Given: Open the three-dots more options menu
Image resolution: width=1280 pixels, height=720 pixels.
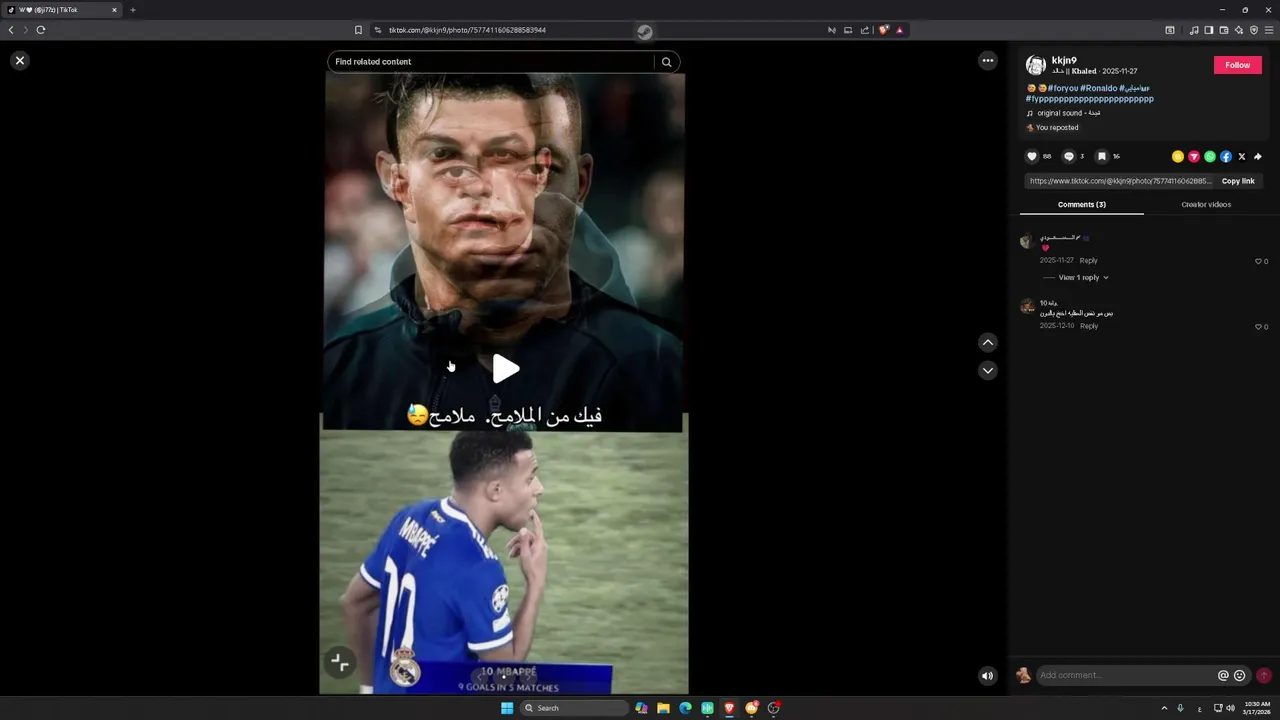Looking at the screenshot, I should [988, 61].
